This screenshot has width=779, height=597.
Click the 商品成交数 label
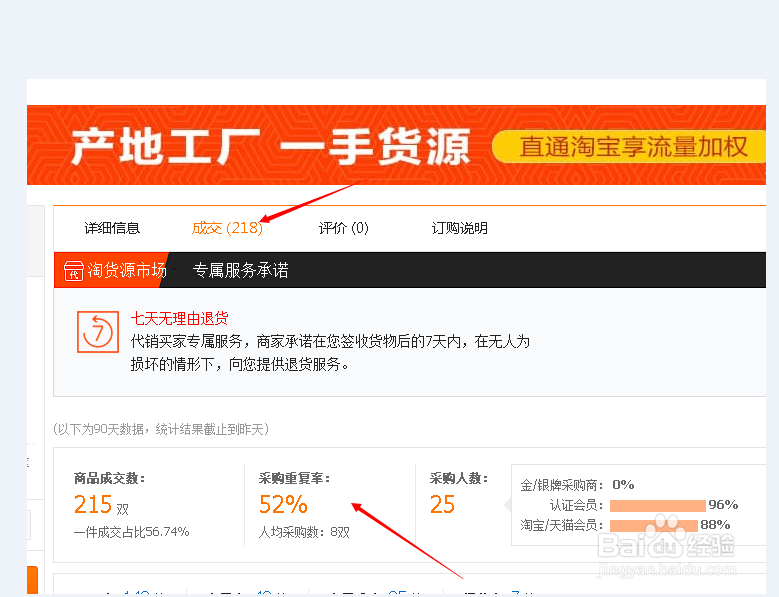click(x=109, y=478)
